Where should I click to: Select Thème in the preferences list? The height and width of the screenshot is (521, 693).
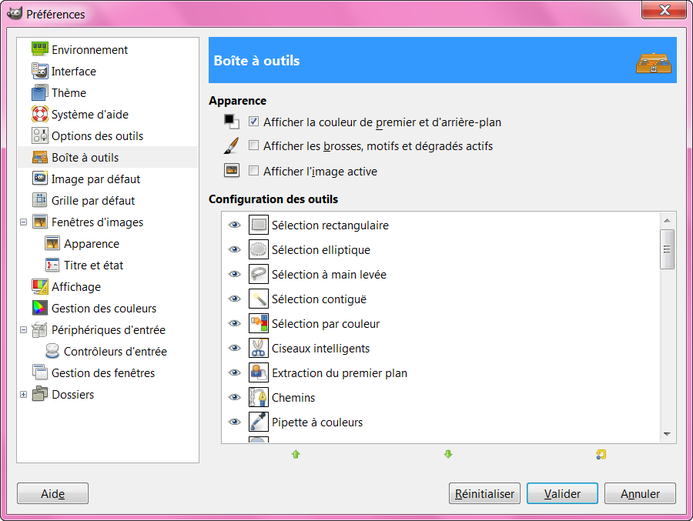click(69, 93)
